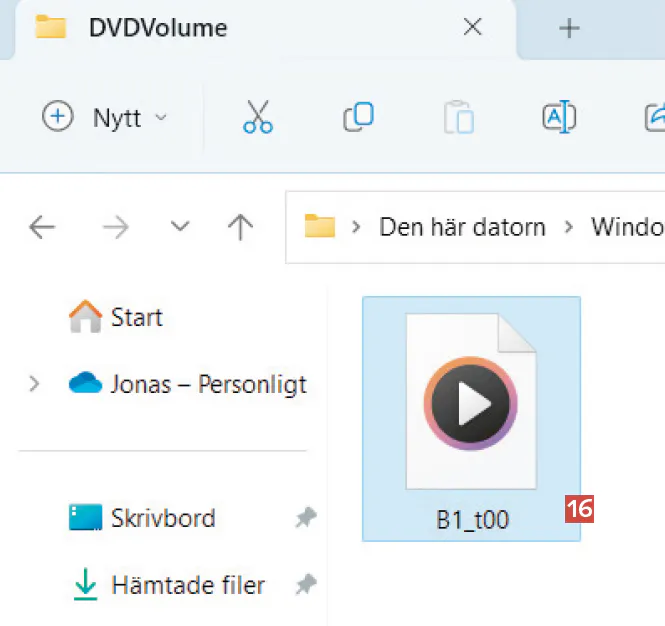Viewport: 665px width, 626px height.
Task: Select the B1_t00 video file
Action: pyautogui.click(x=471, y=419)
